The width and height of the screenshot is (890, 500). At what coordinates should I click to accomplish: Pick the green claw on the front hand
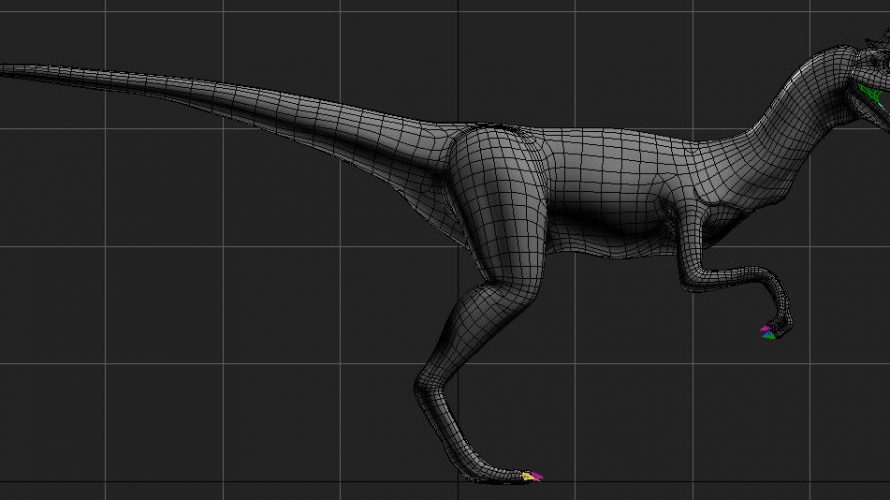[768, 336]
